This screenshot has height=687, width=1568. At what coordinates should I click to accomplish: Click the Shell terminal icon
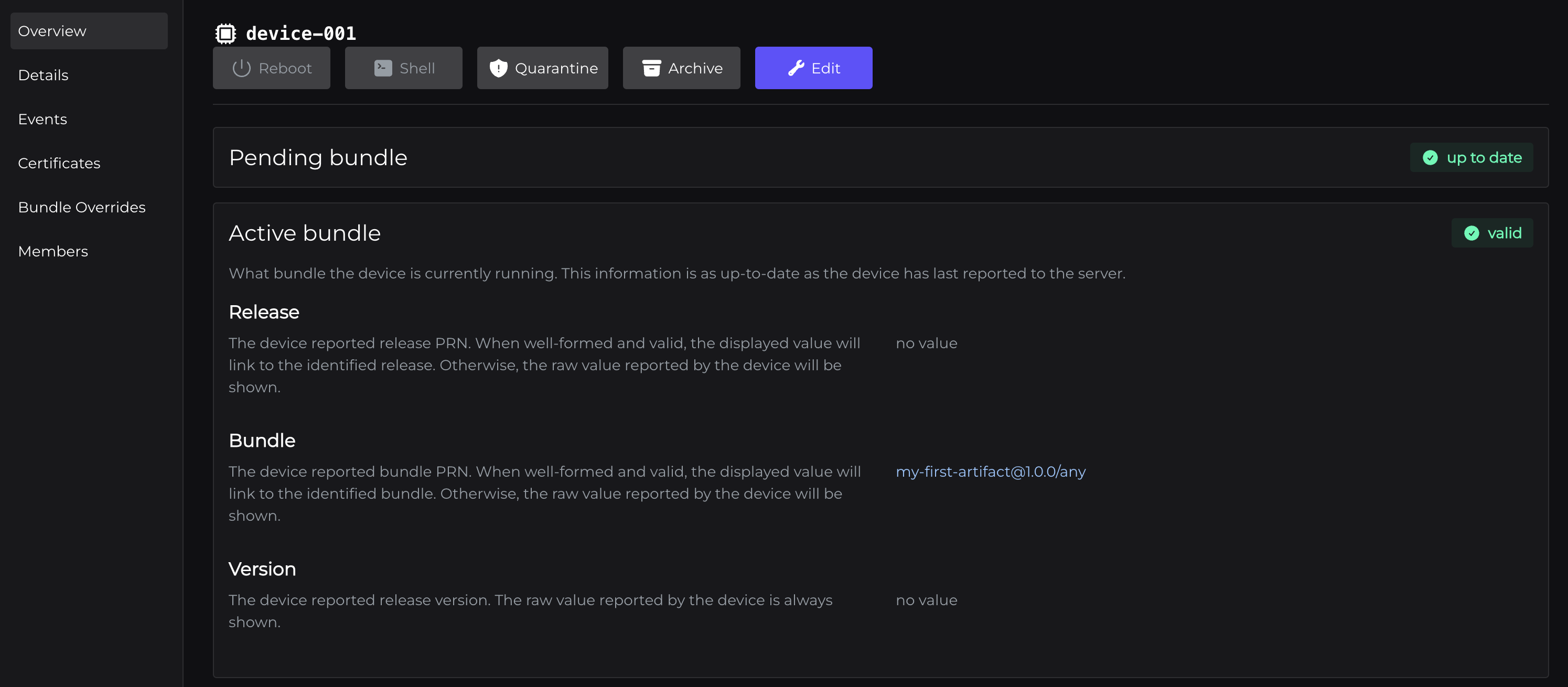tap(383, 68)
